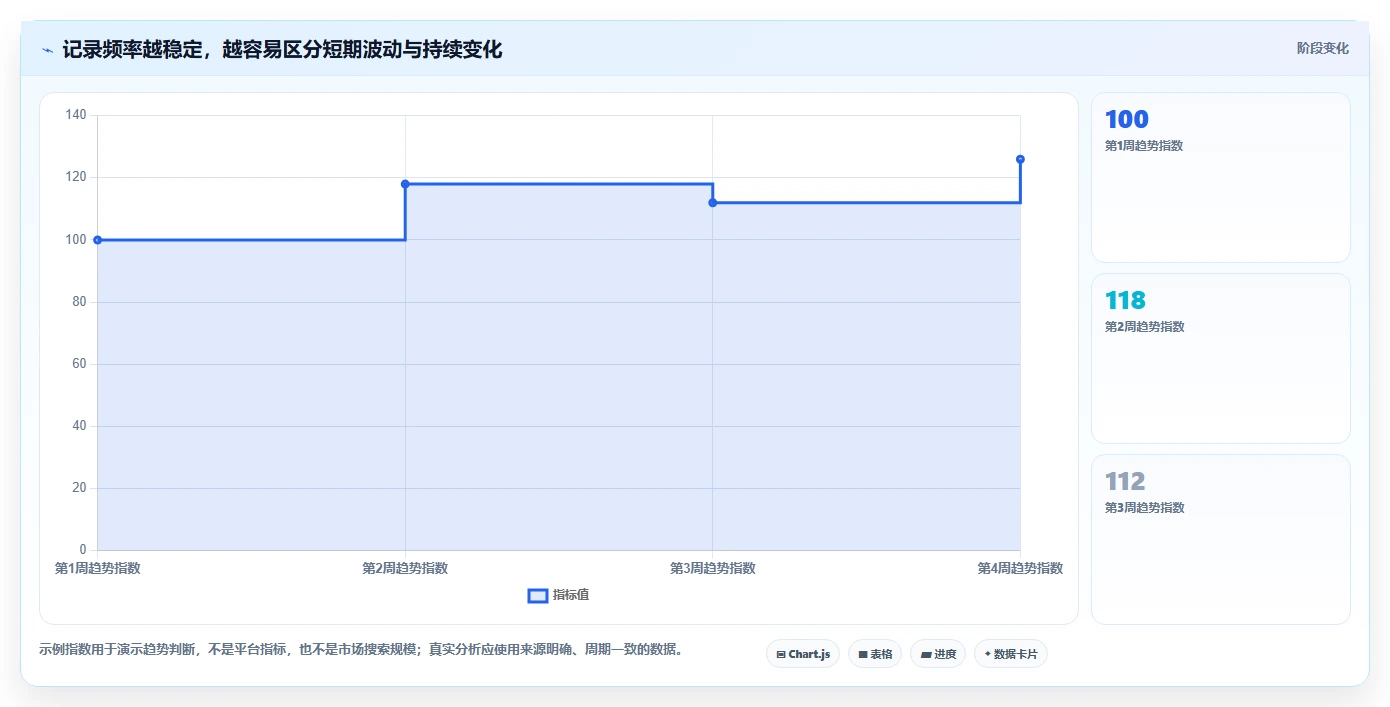Screen dimensions: 1390x707
Task: Select the data point for 第1周趋势指数
Action: (97, 240)
